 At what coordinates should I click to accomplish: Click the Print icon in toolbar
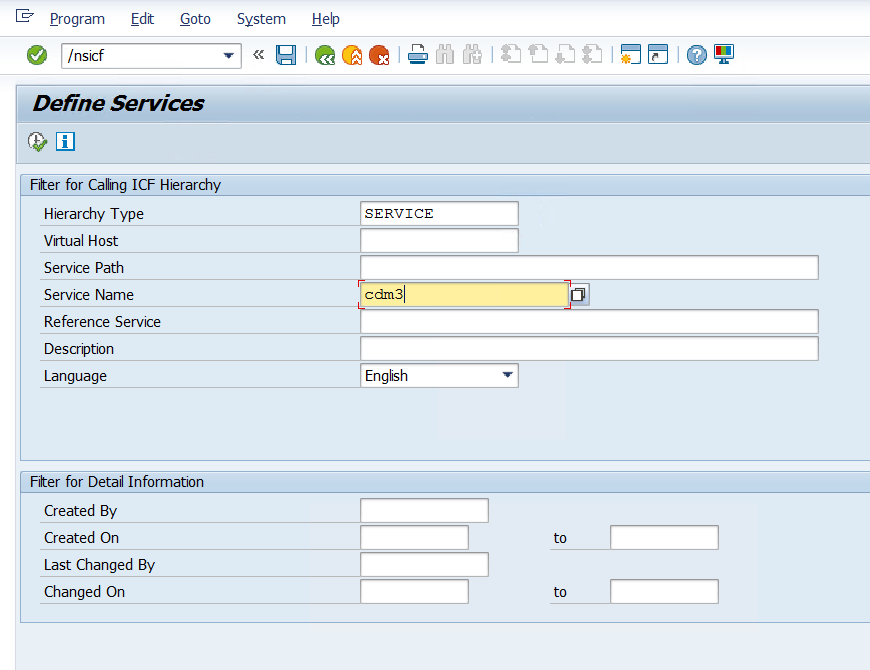[x=418, y=55]
